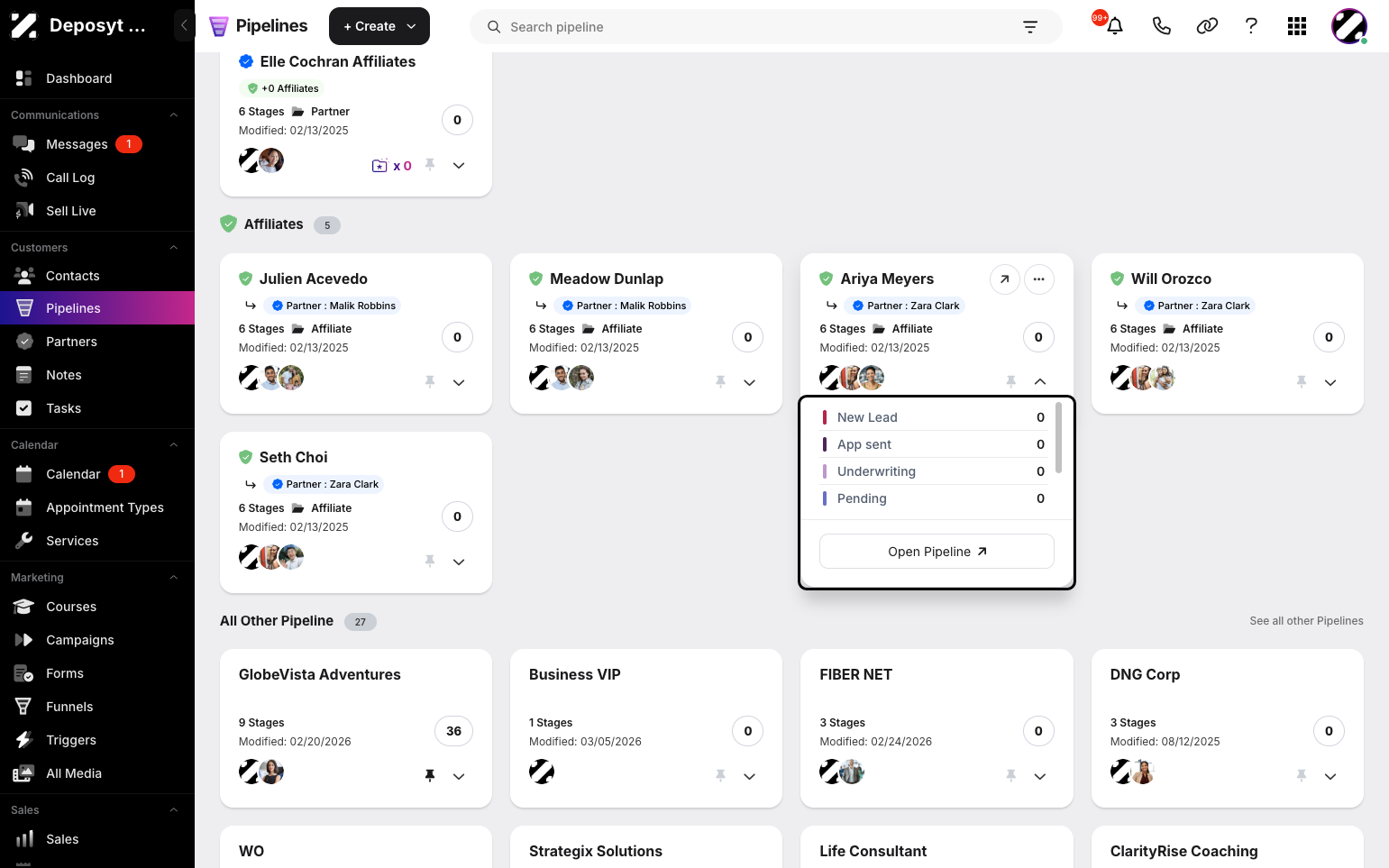Open the user profile avatar

pos(1349,26)
